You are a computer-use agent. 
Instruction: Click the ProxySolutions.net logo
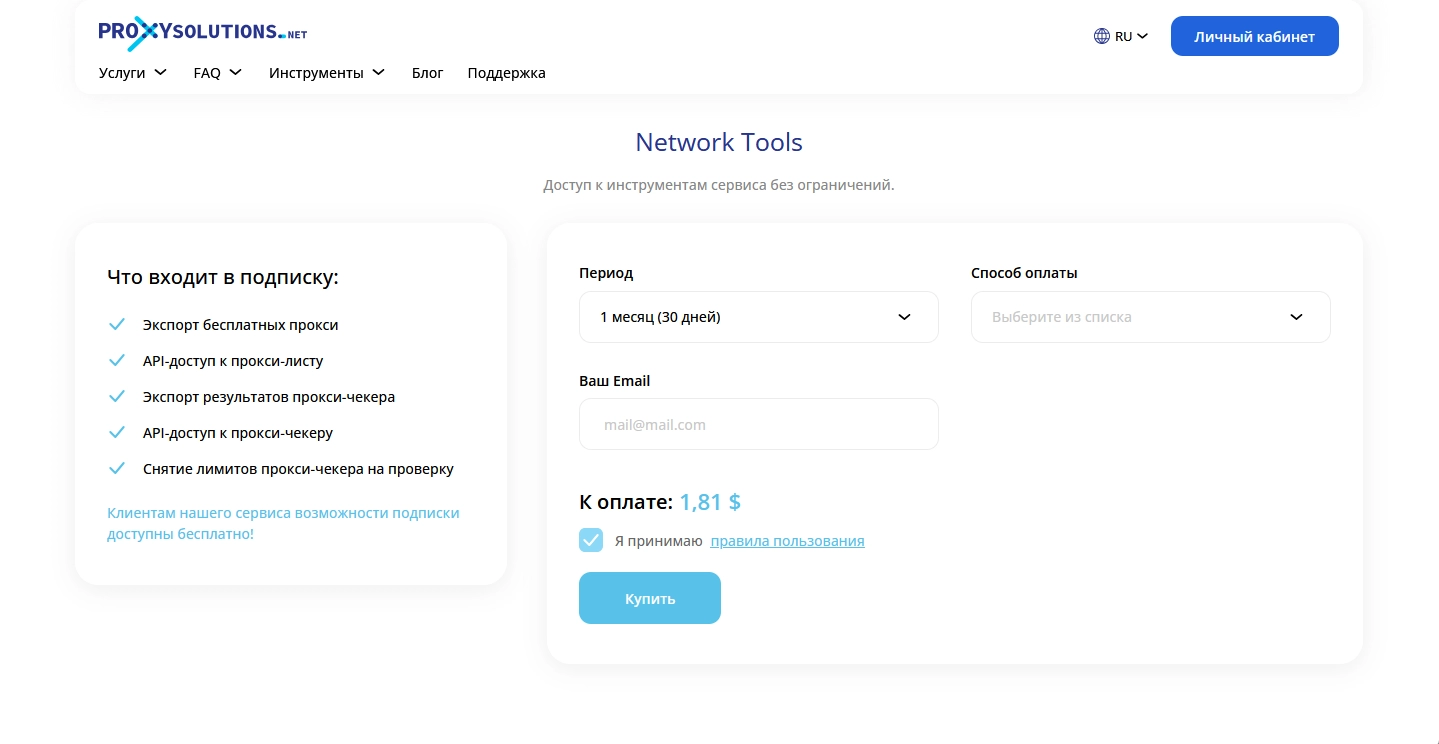coord(202,33)
